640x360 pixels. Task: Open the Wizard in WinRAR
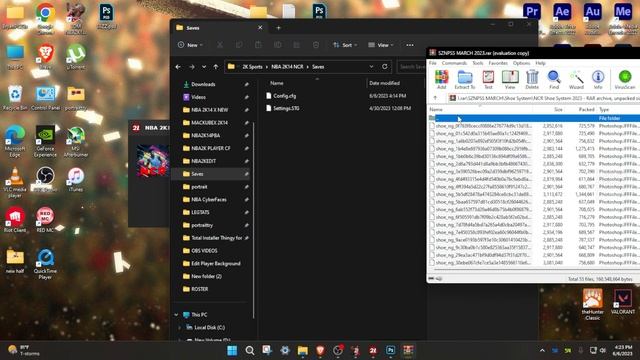576,79
